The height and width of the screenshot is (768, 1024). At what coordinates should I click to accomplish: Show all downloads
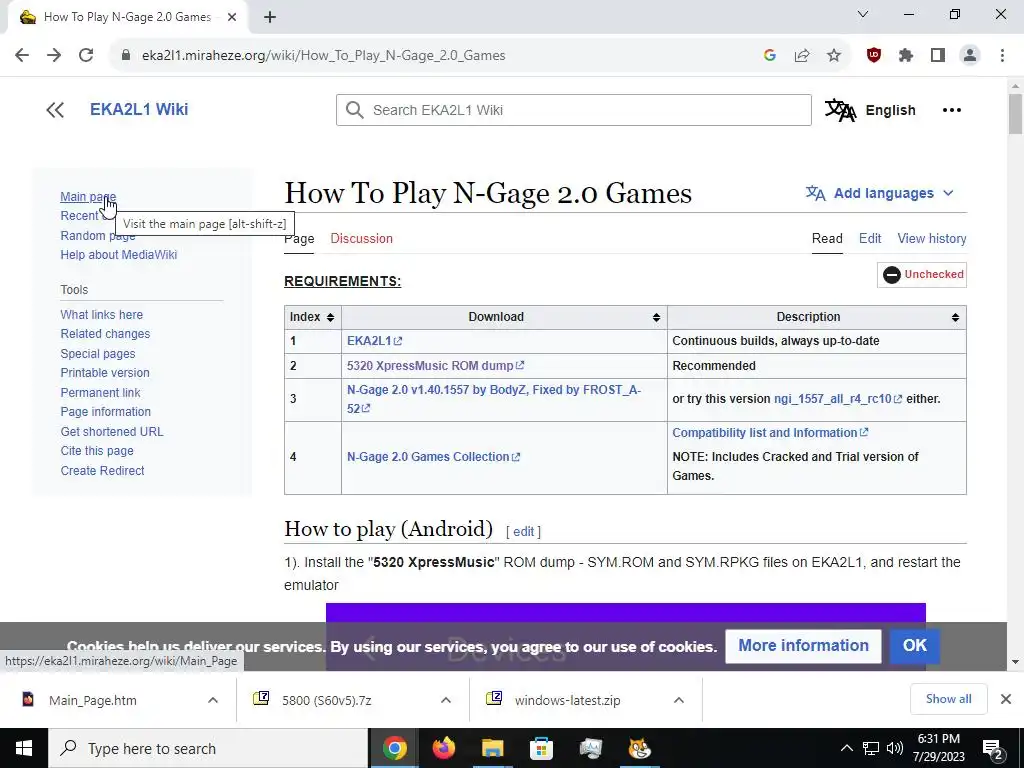tap(948, 699)
